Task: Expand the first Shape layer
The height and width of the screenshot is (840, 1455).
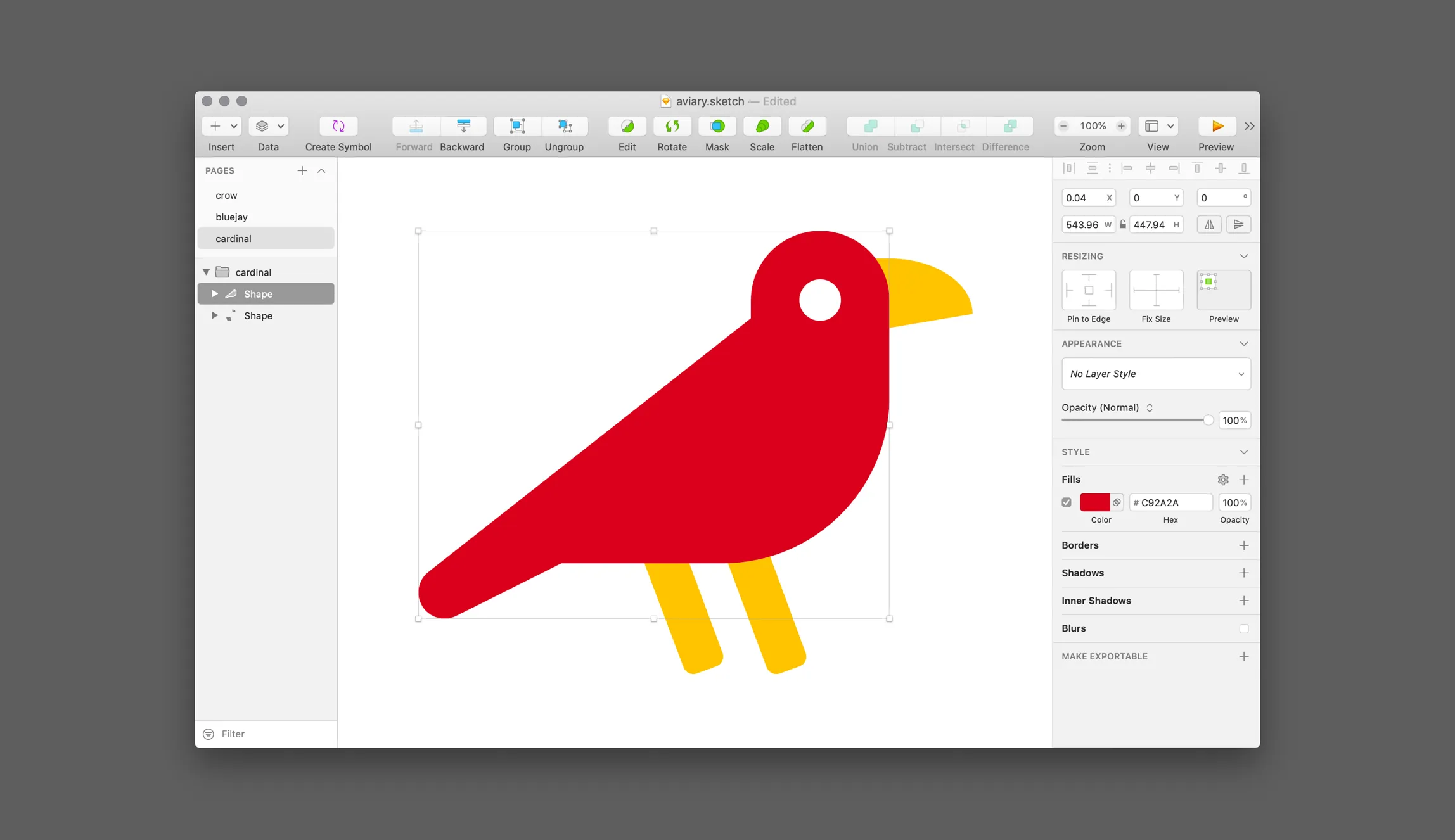Action: (x=214, y=293)
